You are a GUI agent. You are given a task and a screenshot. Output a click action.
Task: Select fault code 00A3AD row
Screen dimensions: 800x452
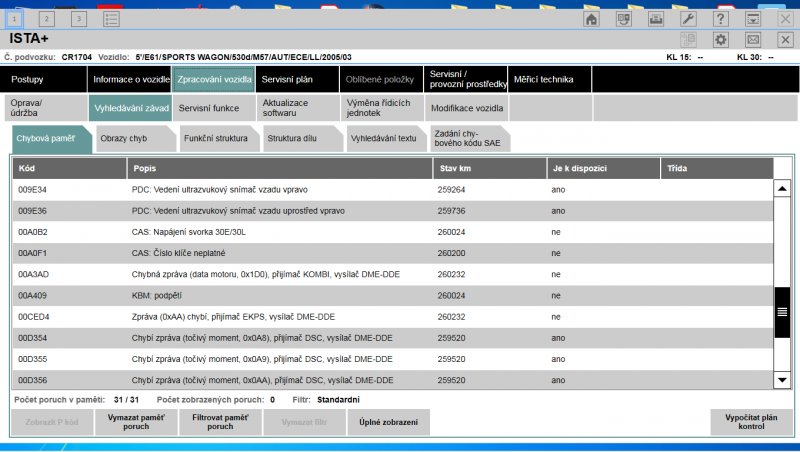(393, 274)
